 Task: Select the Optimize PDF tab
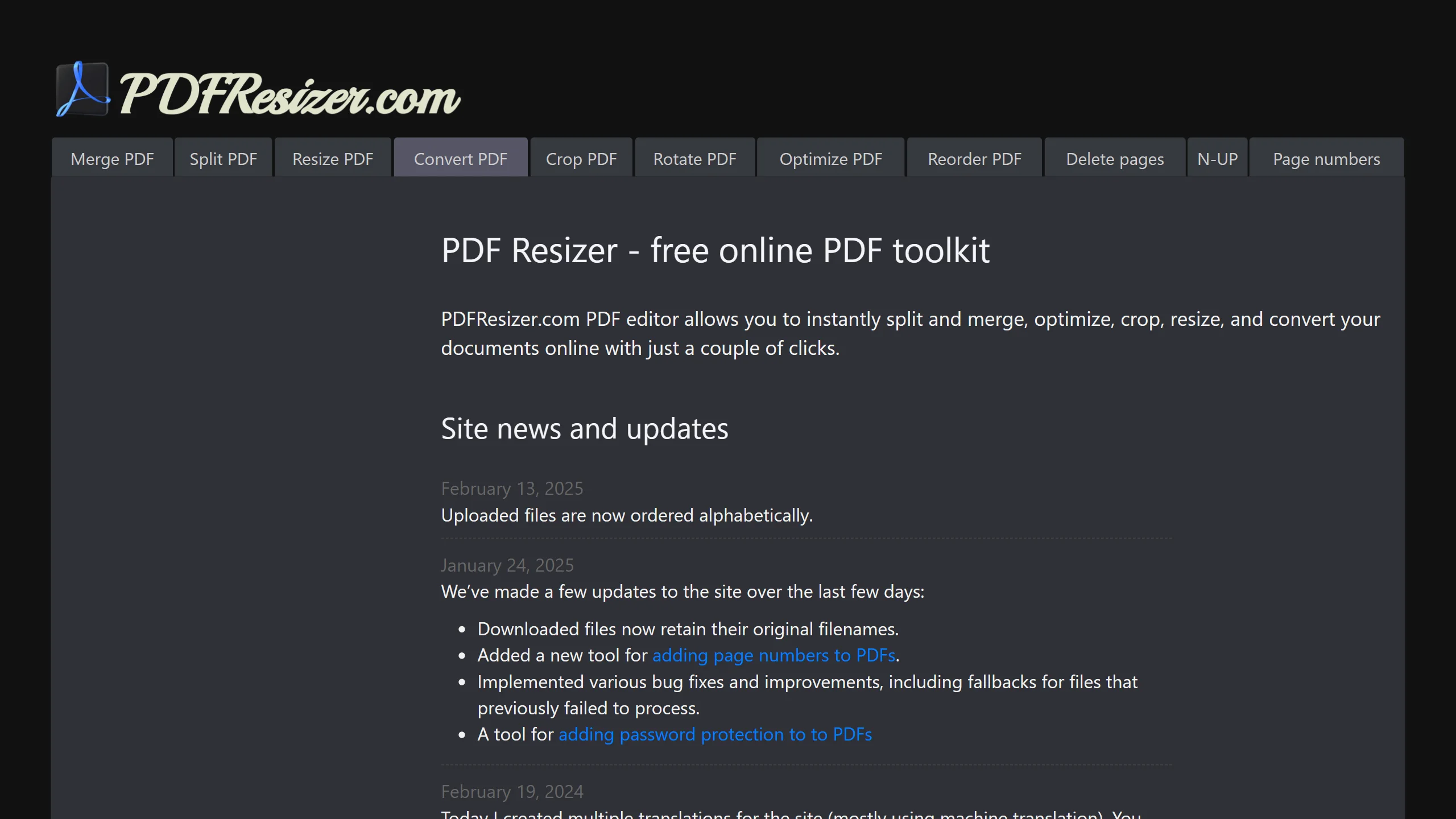[830, 159]
